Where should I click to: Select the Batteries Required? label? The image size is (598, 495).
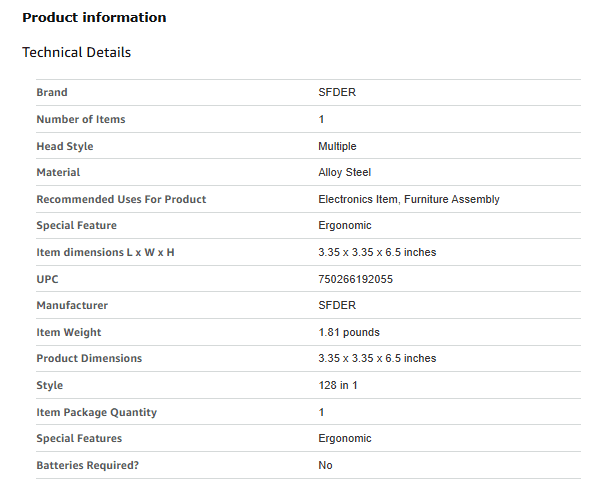pyautogui.click(x=88, y=466)
